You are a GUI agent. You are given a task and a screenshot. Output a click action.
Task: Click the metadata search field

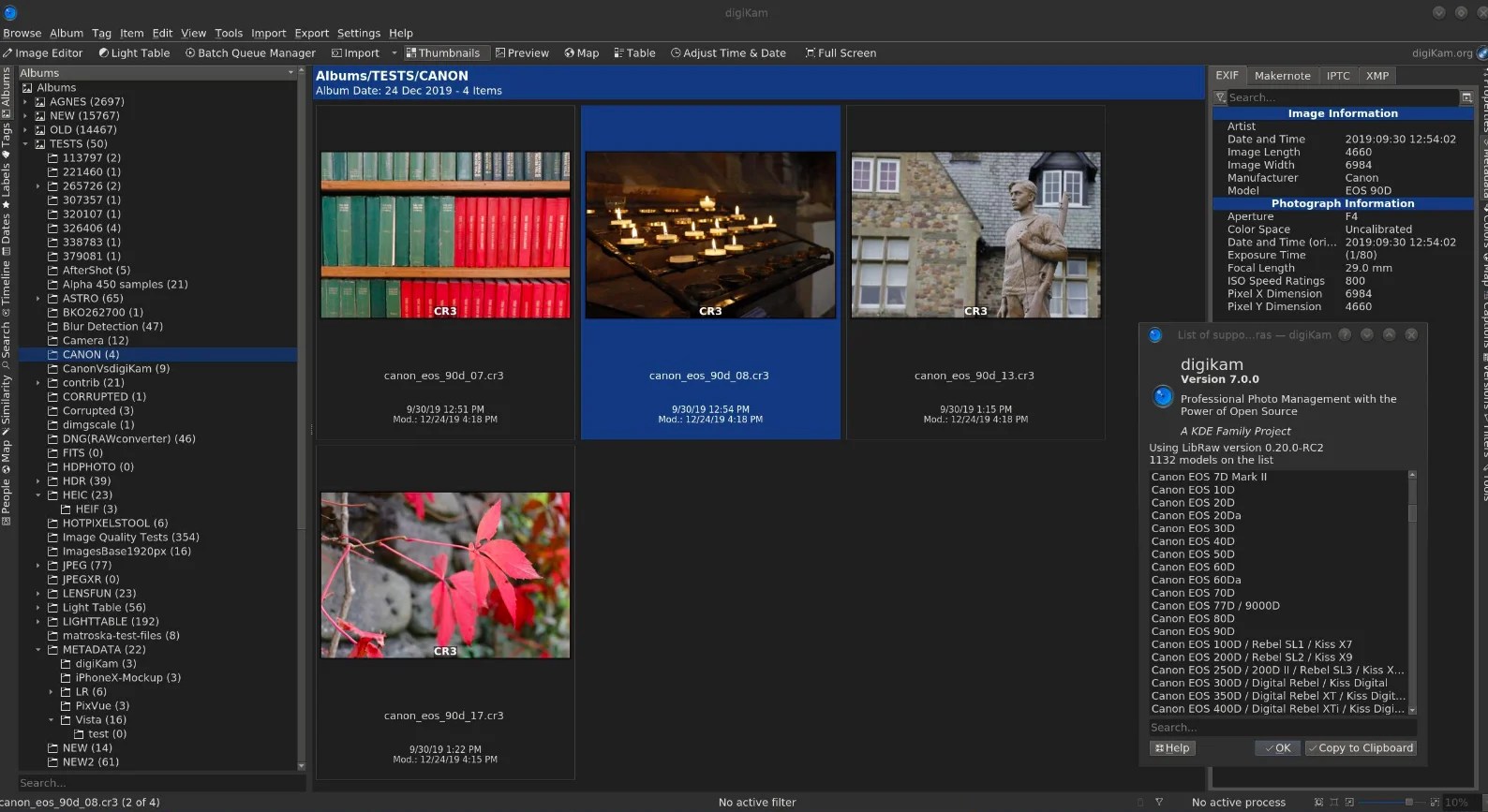(x=1342, y=97)
